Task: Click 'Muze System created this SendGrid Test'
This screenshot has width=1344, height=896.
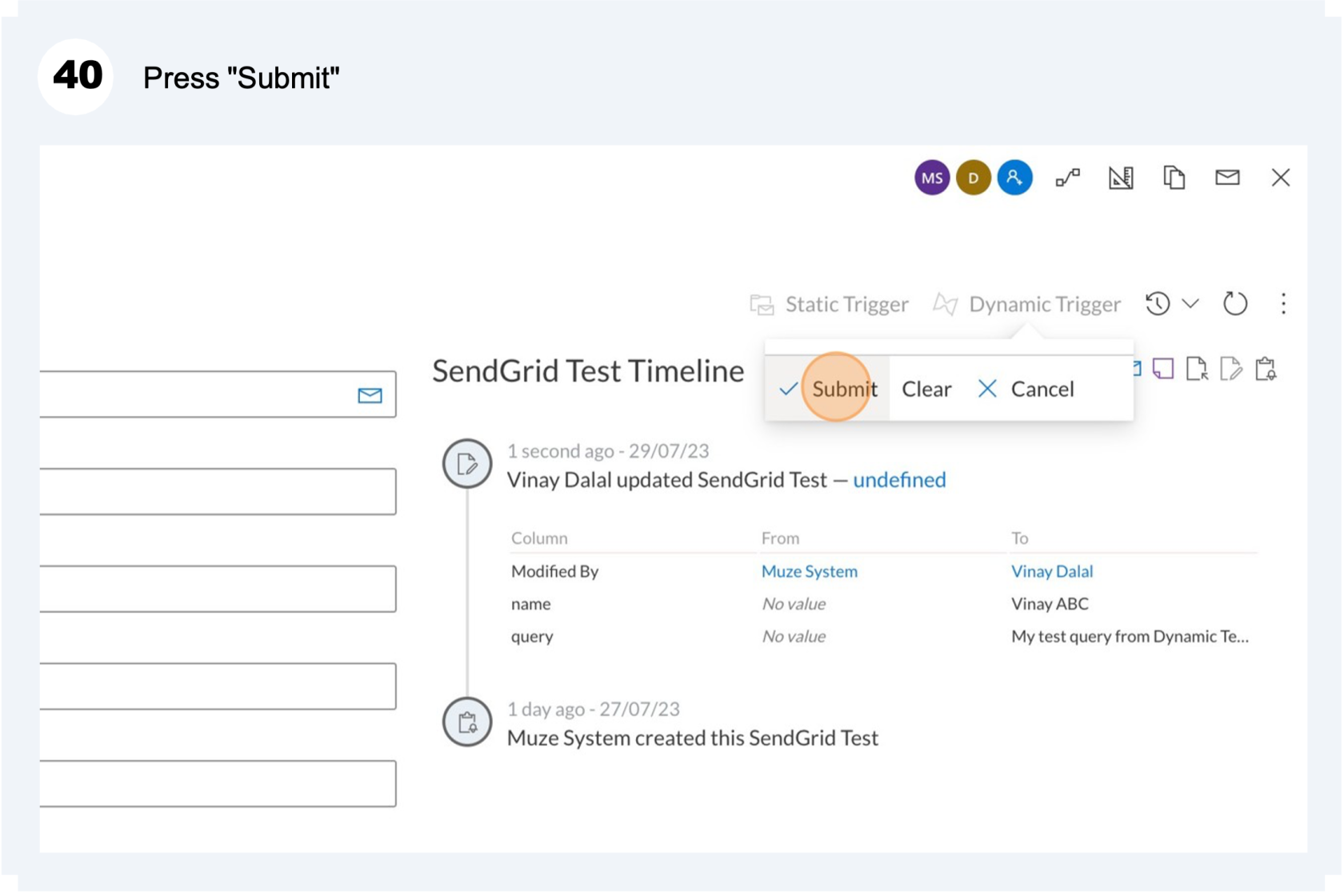Action: click(x=693, y=738)
